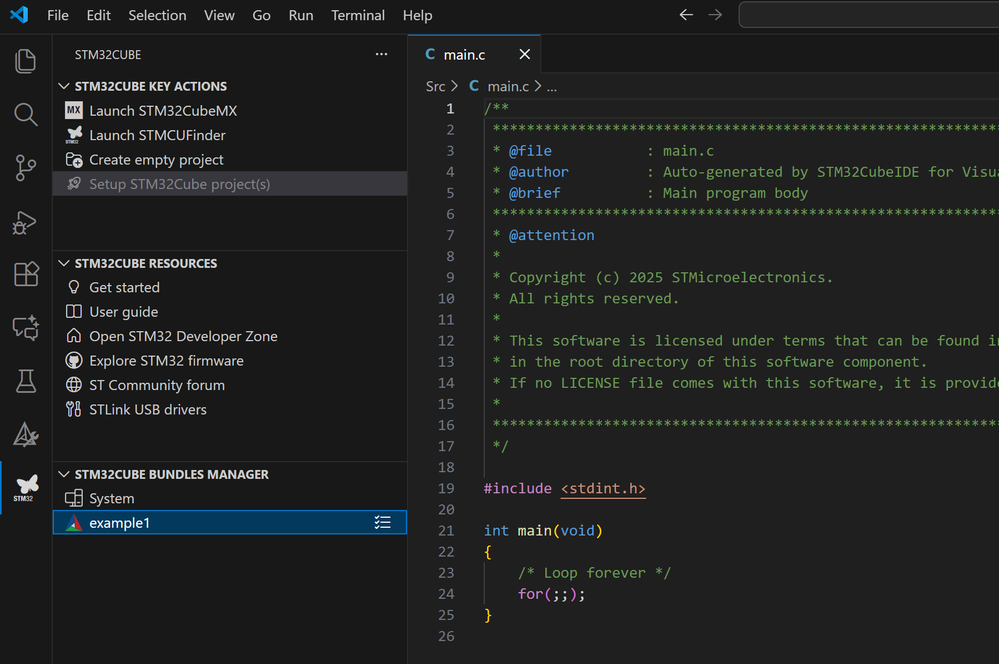Open the Explorer view in activity bar
This screenshot has width=999, height=664.
26,62
